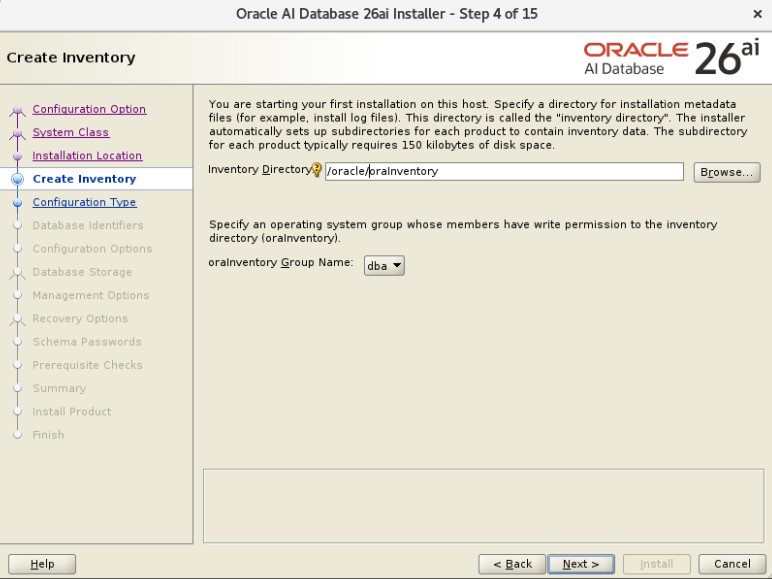772x579 pixels.
Task: Click the Database Storage step label
Action: (x=82, y=272)
